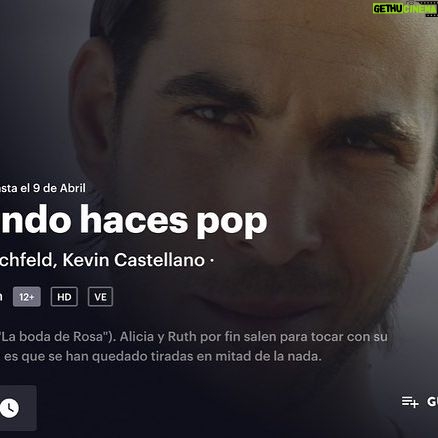
Task: Click the 'GU' save button label
Action: coord(432,402)
